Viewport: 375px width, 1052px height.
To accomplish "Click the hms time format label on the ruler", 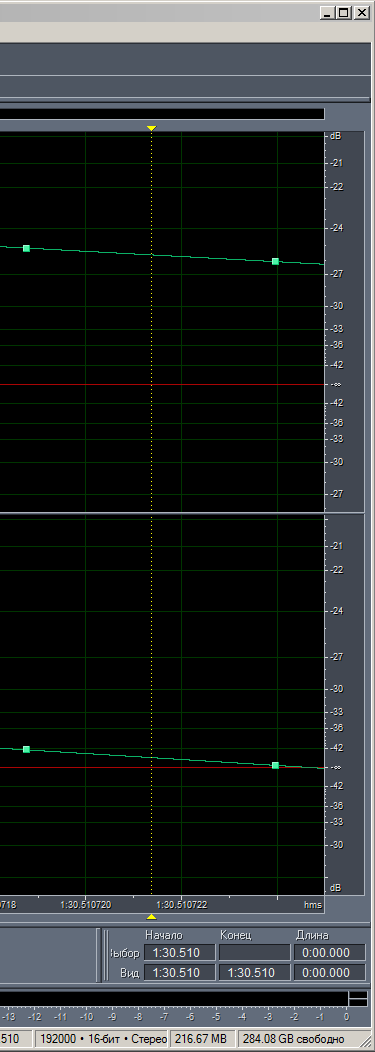I will pyautogui.click(x=313, y=904).
